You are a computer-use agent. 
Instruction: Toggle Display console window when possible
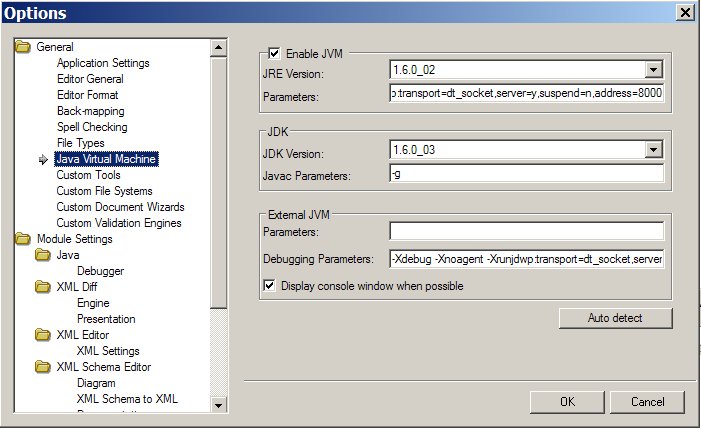click(x=268, y=286)
